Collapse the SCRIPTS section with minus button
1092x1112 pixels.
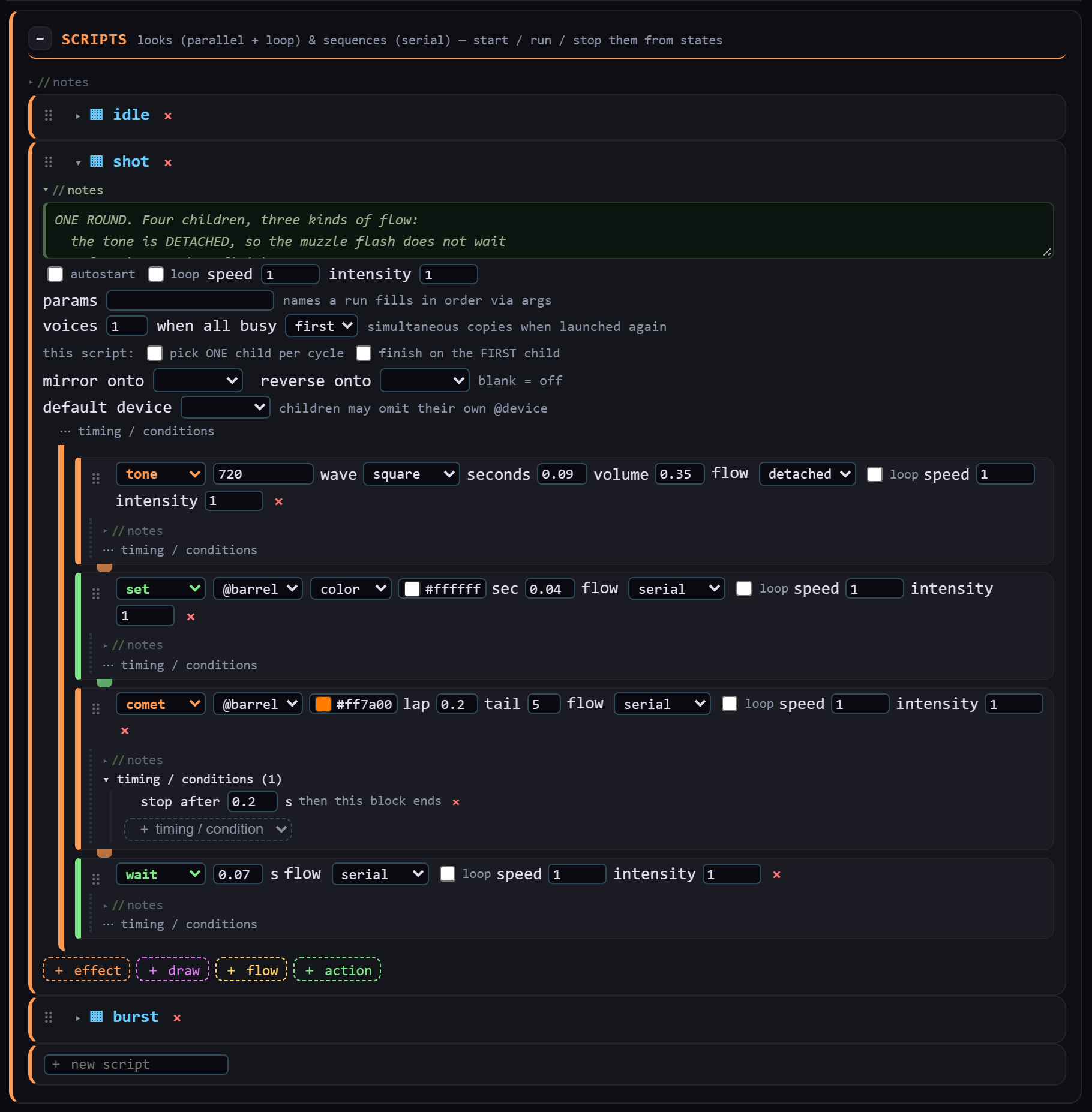pyautogui.click(x=40, y=40)
